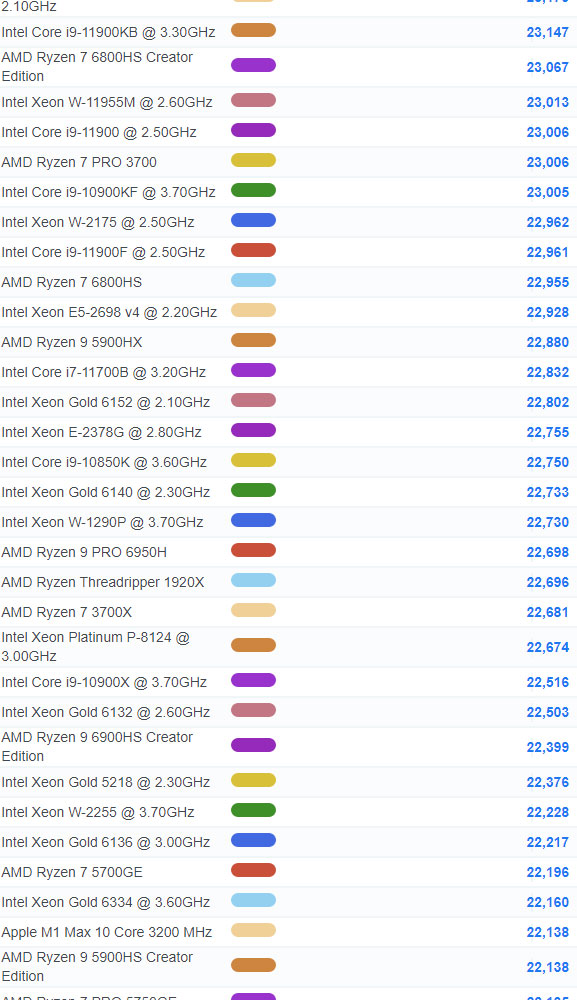Click the green bar for Core i9-10900KF

pos(253,190)
